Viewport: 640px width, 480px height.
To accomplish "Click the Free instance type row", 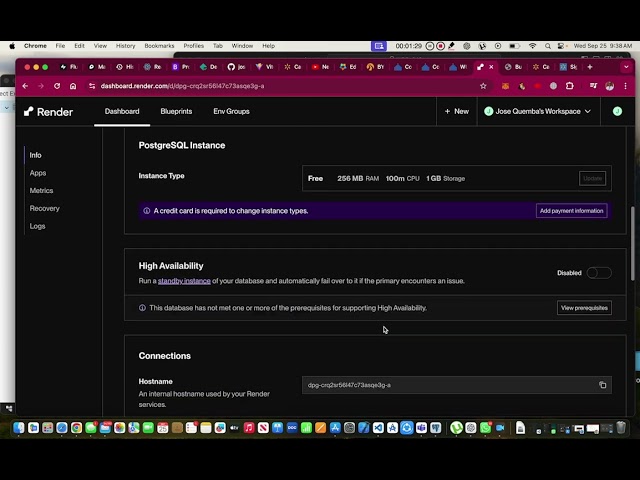I will 457,178.
